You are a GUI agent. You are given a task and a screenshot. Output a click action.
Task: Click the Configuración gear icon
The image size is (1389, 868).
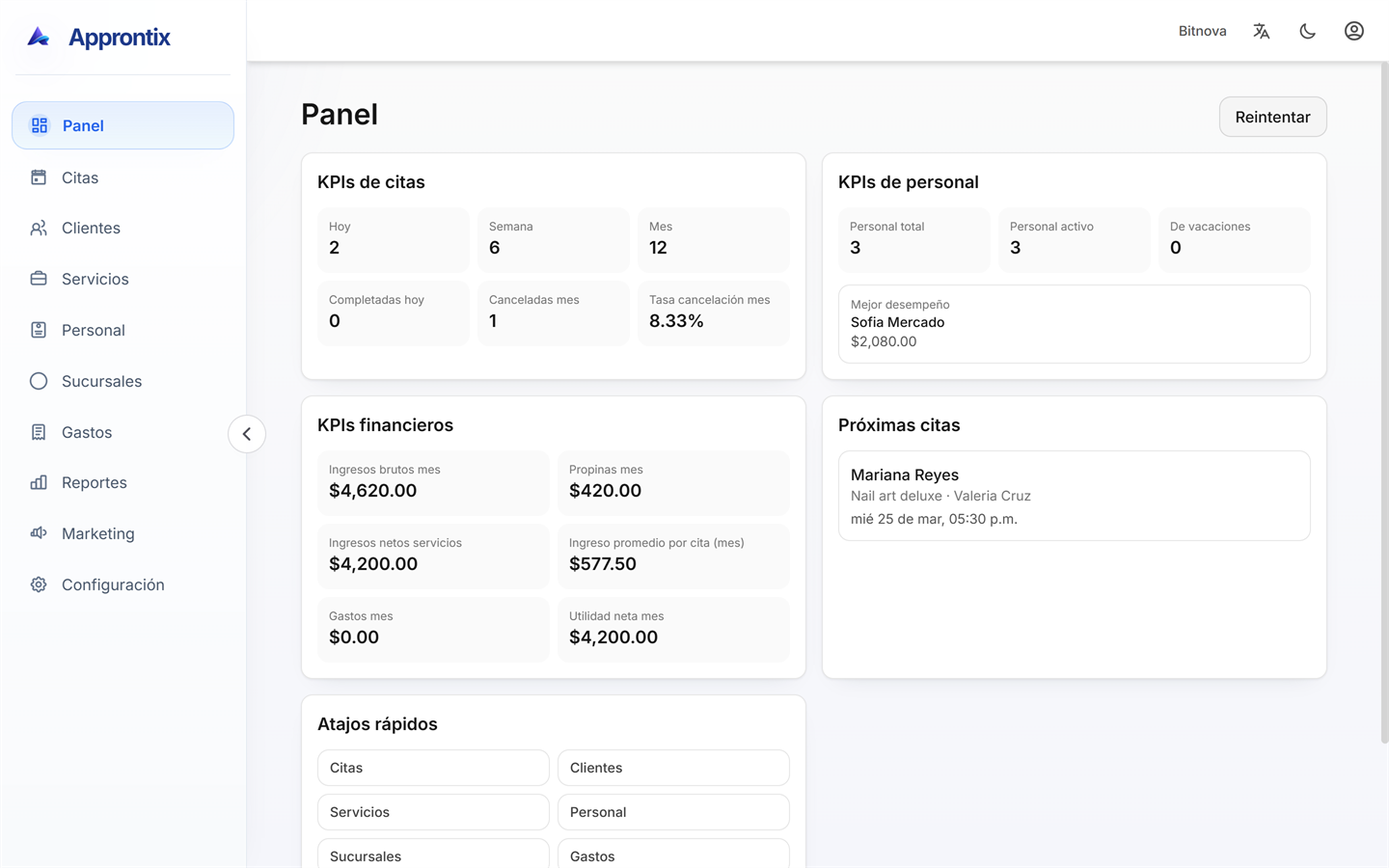(39, 584)
